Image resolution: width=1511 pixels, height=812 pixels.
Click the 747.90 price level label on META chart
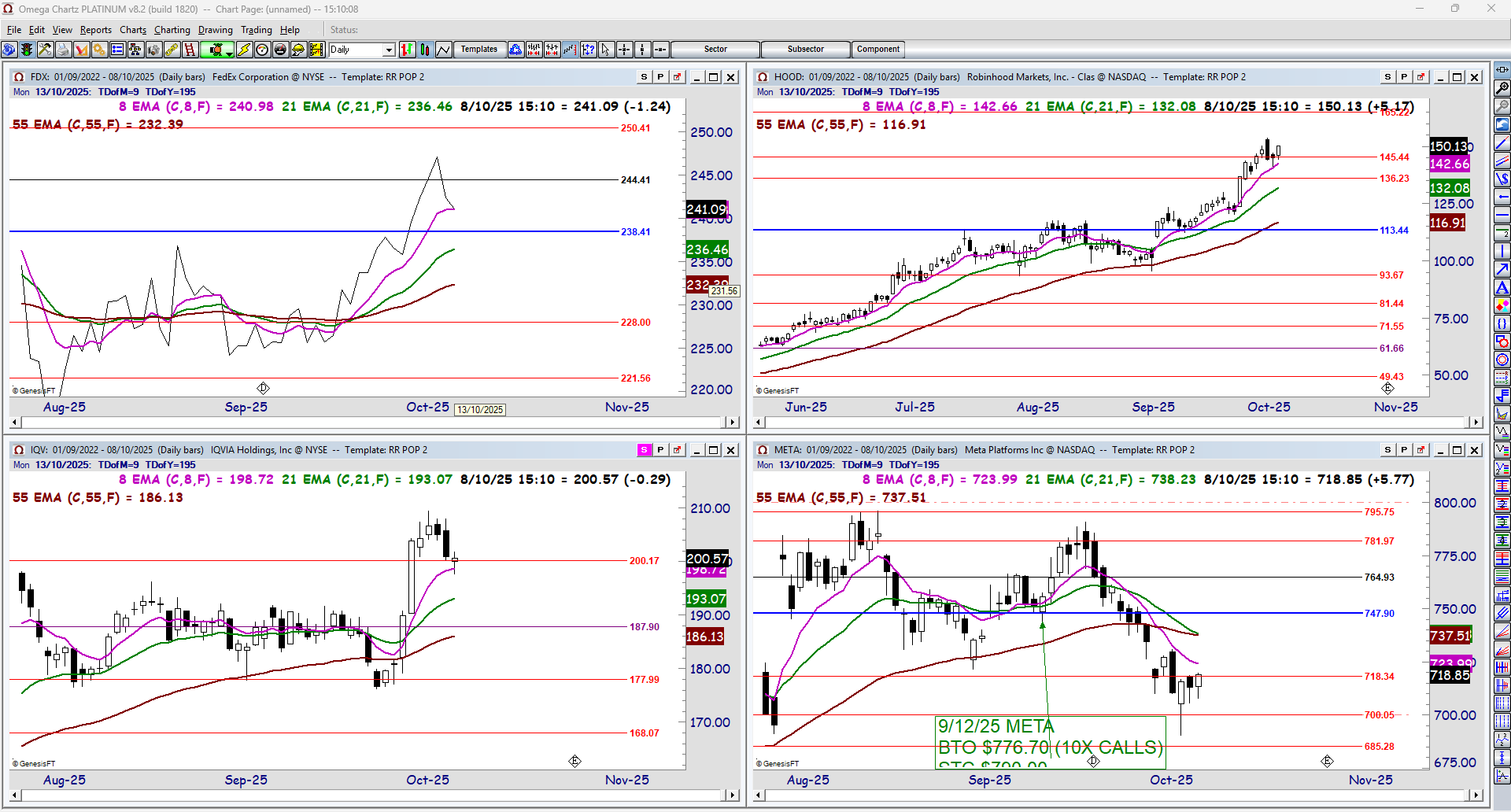click(1379, 614)
